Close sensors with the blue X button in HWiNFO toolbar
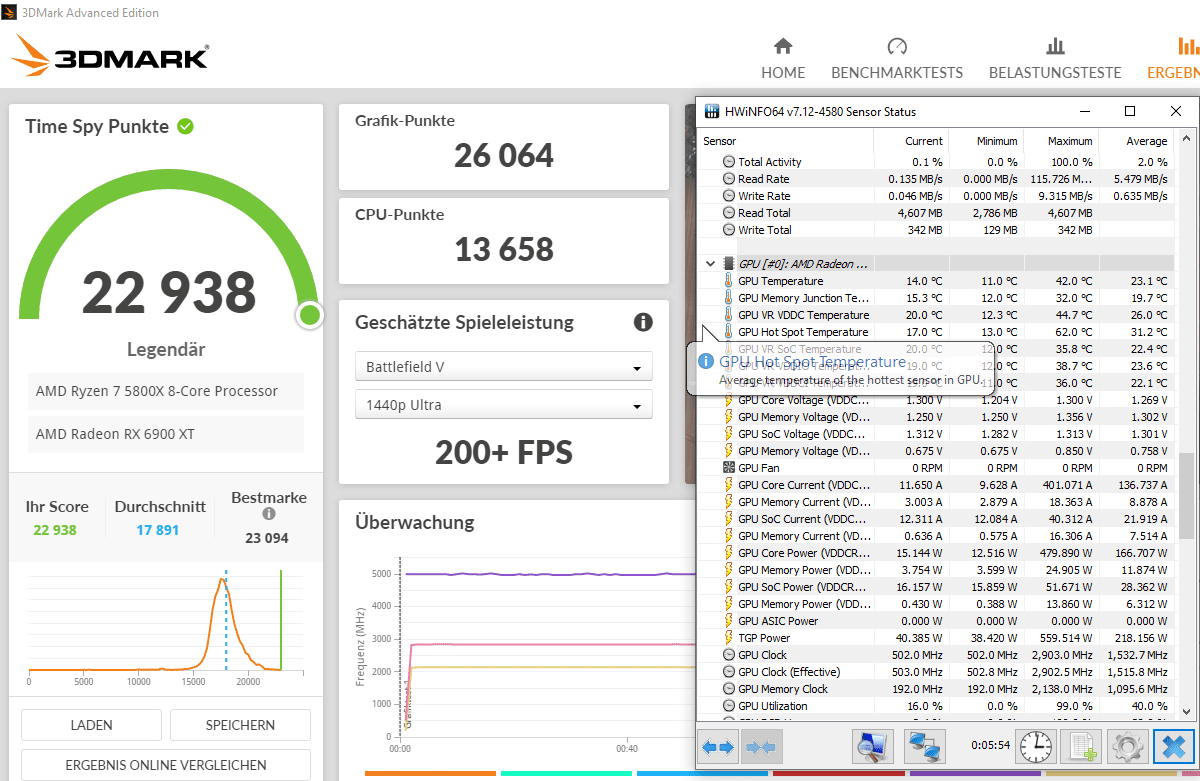Image resolution: width=1200 pixels, height=781 pixels. (x=1174, y=746)
